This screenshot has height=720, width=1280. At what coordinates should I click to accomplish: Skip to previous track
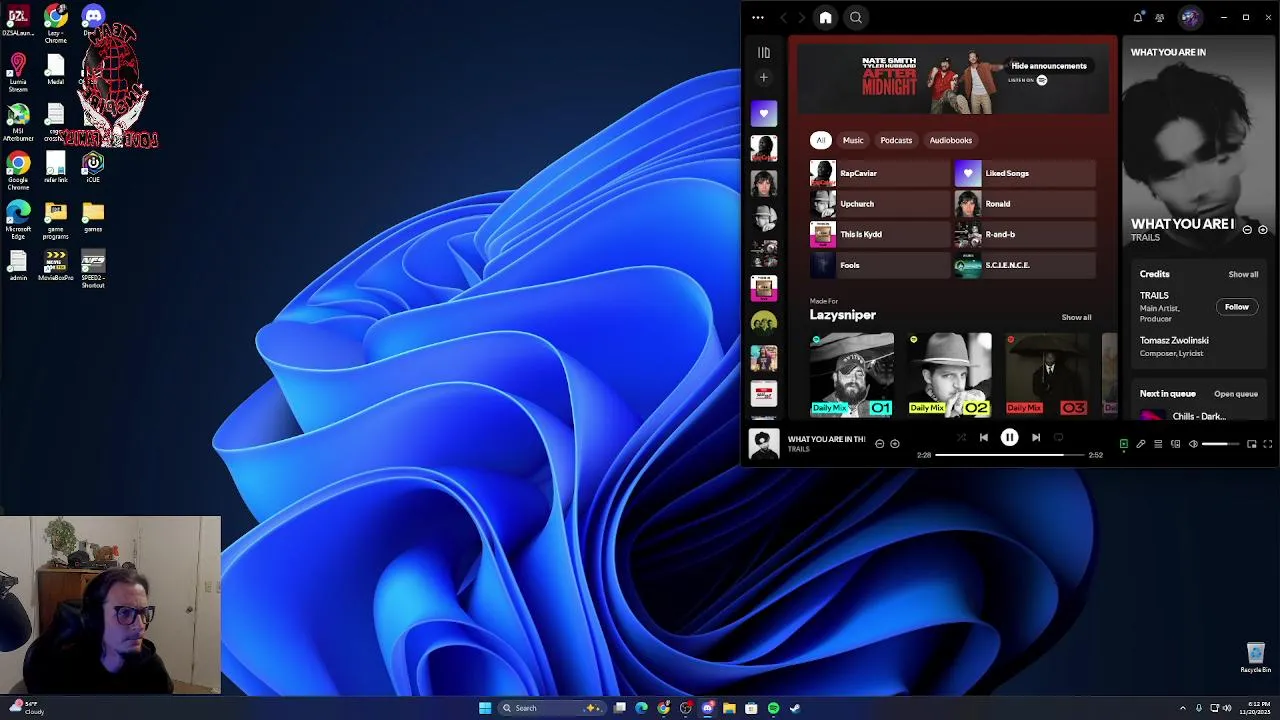pyautogui.click(x=983, y=437)
